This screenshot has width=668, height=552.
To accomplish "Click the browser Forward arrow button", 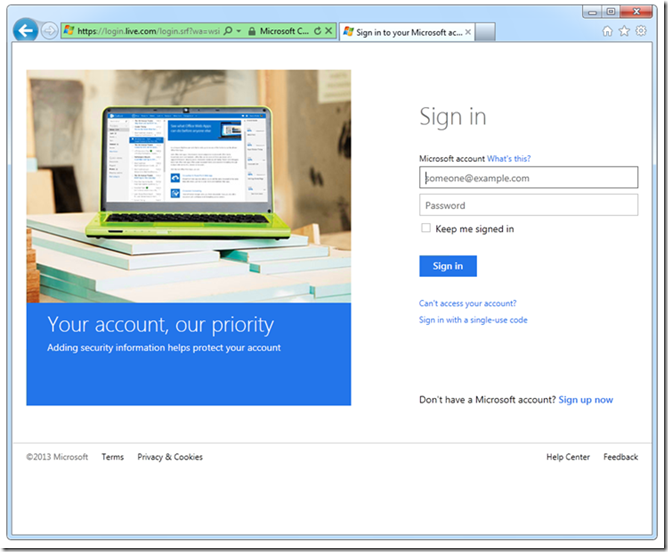I will click(49, 31).
